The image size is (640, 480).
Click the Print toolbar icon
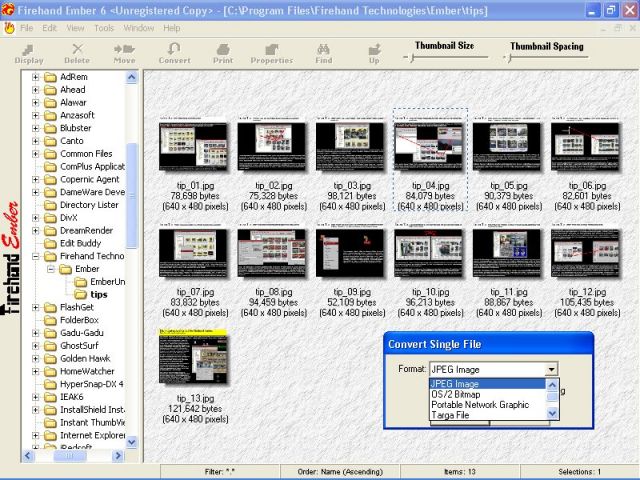223,54
